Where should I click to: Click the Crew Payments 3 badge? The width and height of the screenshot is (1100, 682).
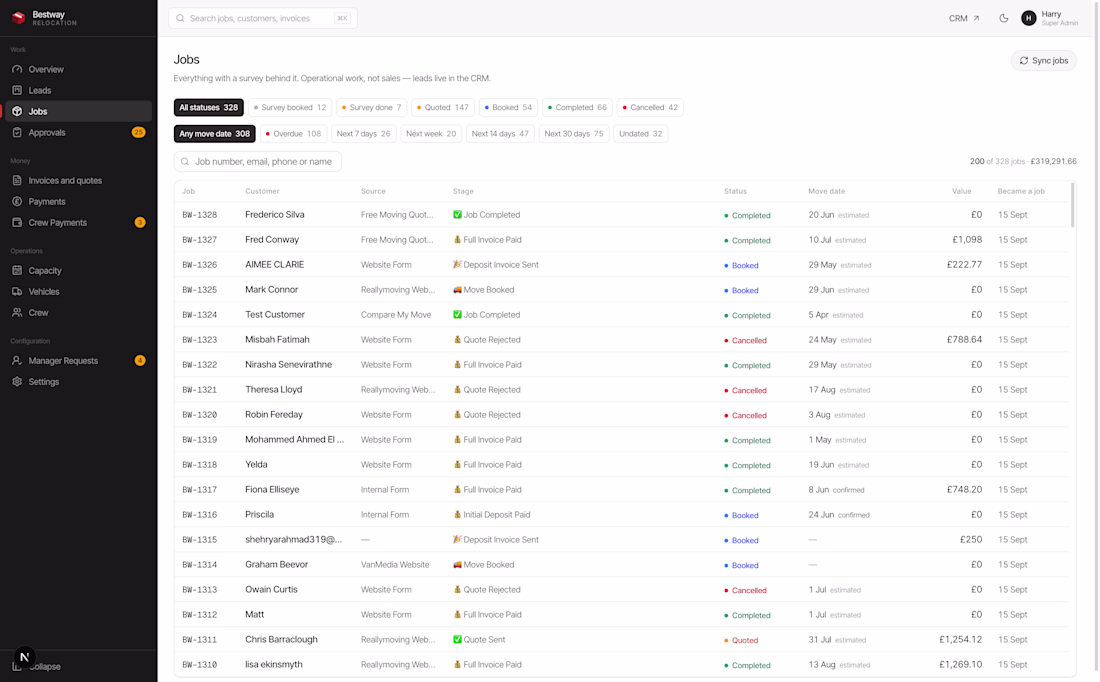click(140, 222)
